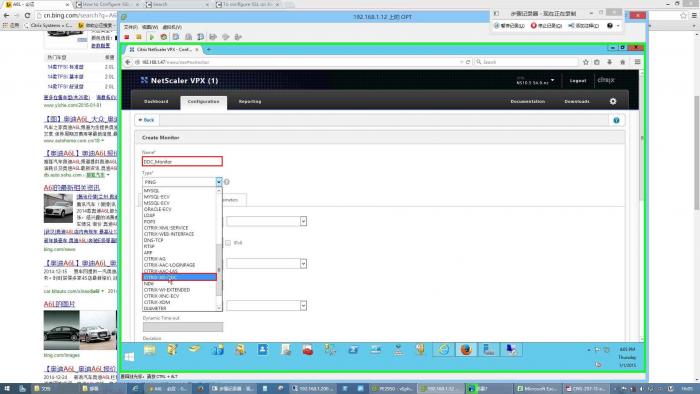700x394 pixels.
Task: Suspend the VM with yellow pause icon
Action: 139,37
